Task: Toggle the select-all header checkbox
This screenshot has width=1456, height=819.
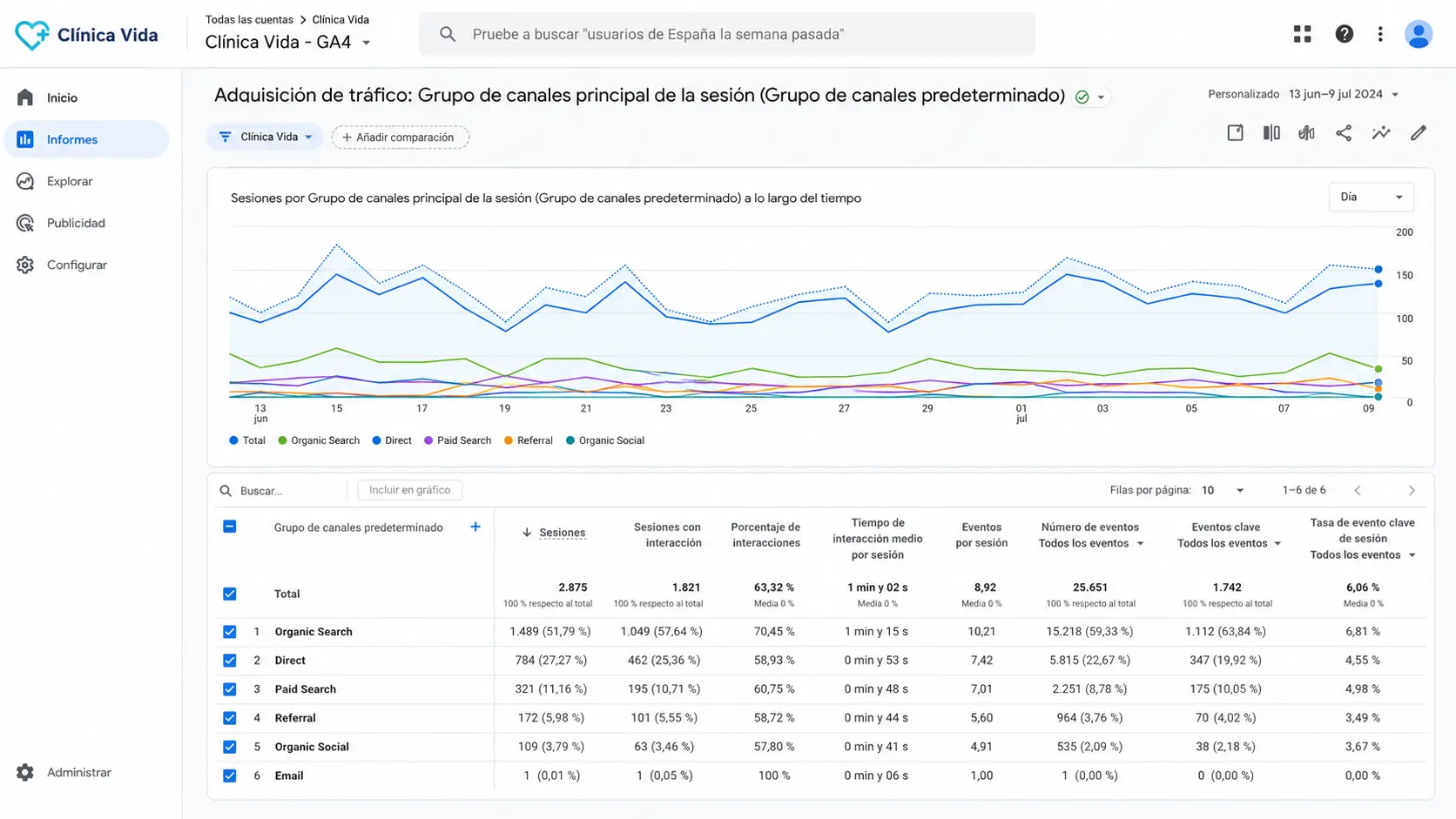Action: [230, 527]
